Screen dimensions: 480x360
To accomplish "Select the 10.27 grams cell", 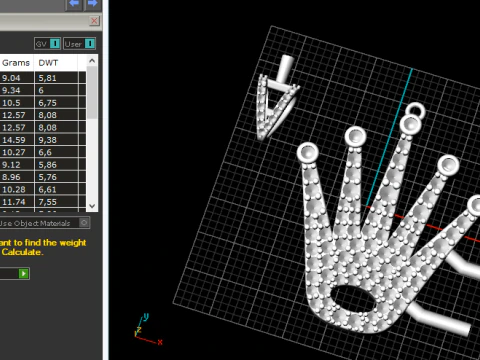I will tap(17, 152).
